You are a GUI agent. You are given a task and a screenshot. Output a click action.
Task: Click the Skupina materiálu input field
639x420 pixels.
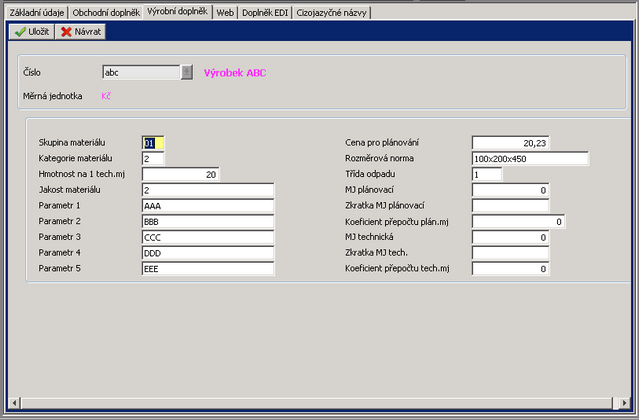coord(153,143)
